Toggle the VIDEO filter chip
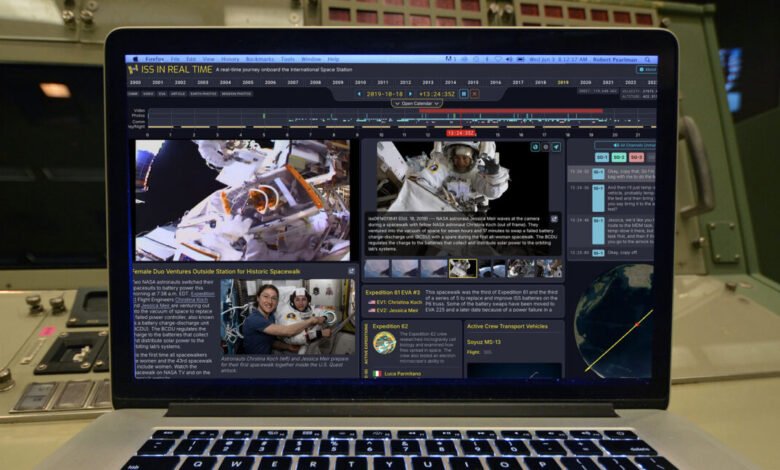Screen dimensions: 780x470 tap(148, 94)
